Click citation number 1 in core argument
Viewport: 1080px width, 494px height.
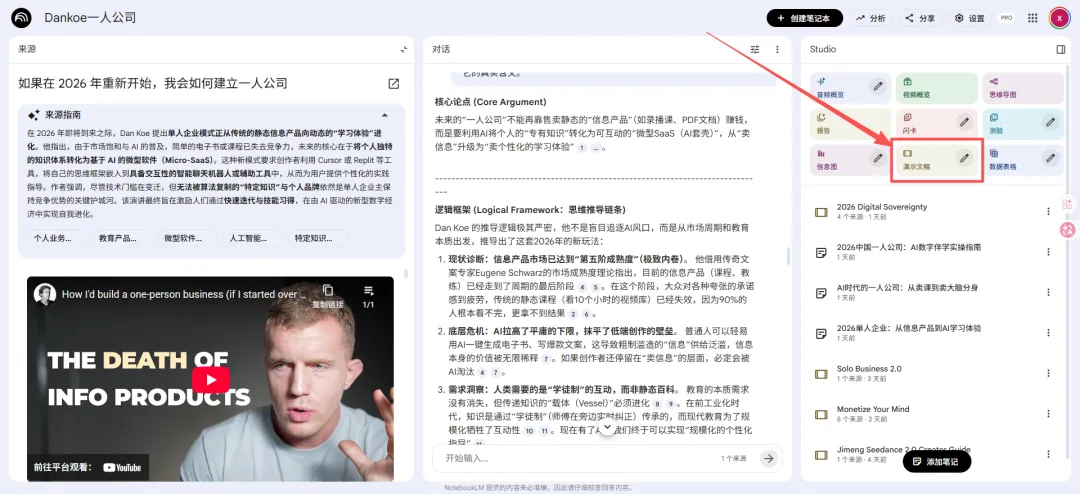[x=582, y=147]
